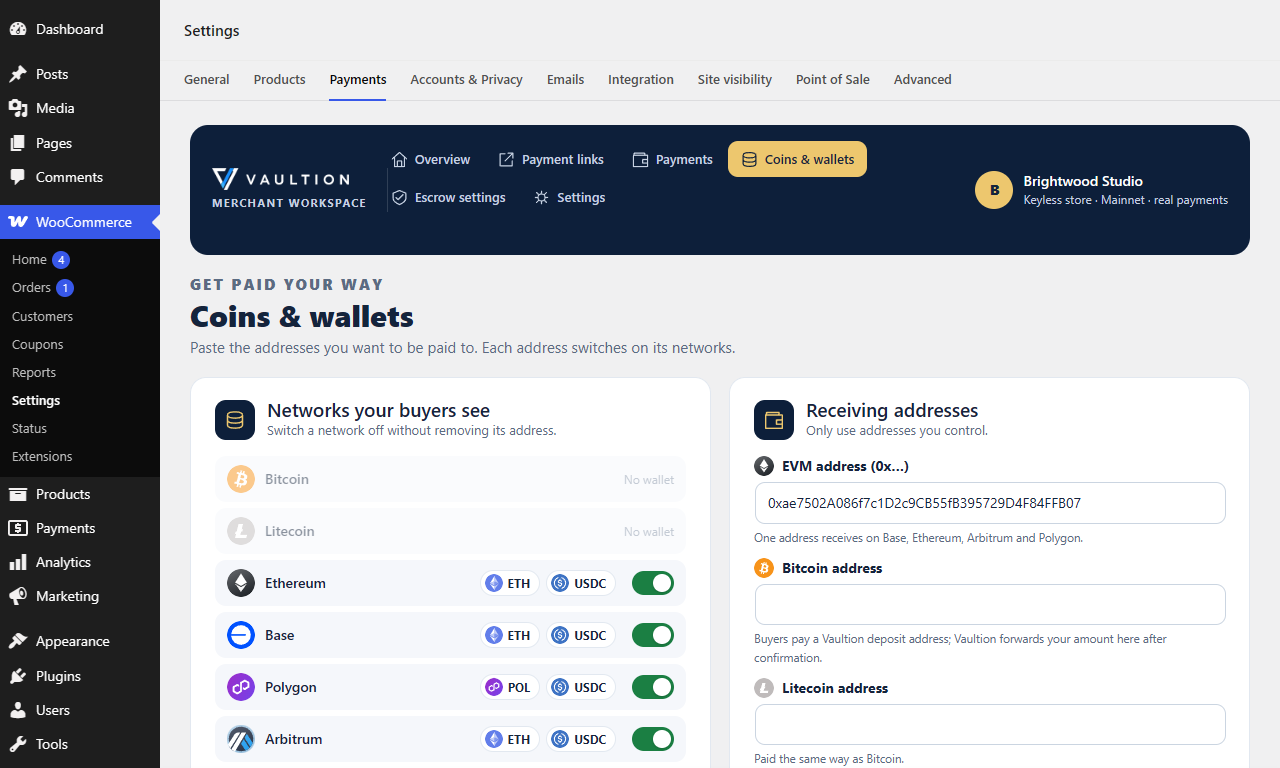The width and height of the screenshot is (1280, 768).
Task: Click the Plugins plug icon
Action: point(18,676)
